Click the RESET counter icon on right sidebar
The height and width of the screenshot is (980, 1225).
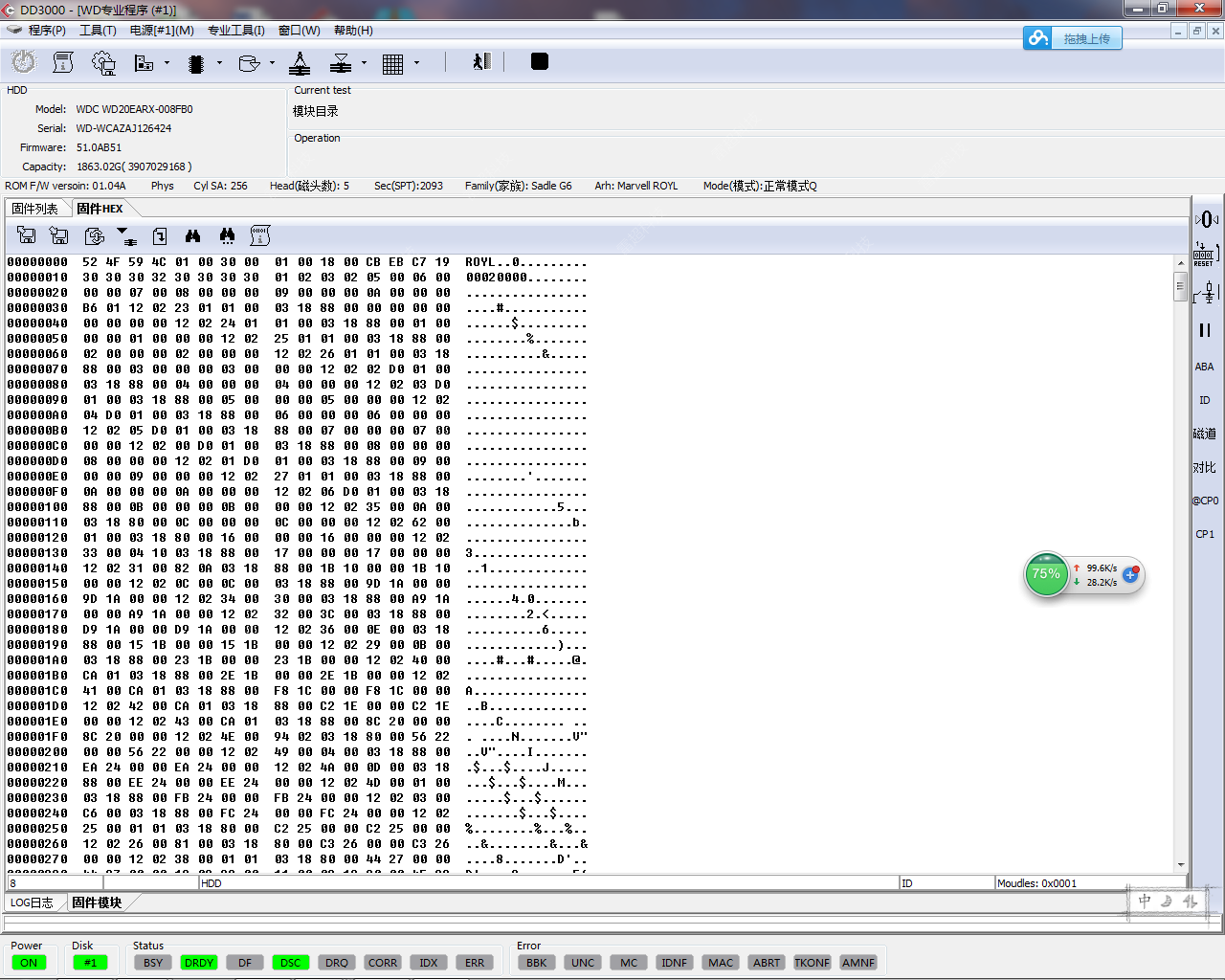(x=1204, y=255)
